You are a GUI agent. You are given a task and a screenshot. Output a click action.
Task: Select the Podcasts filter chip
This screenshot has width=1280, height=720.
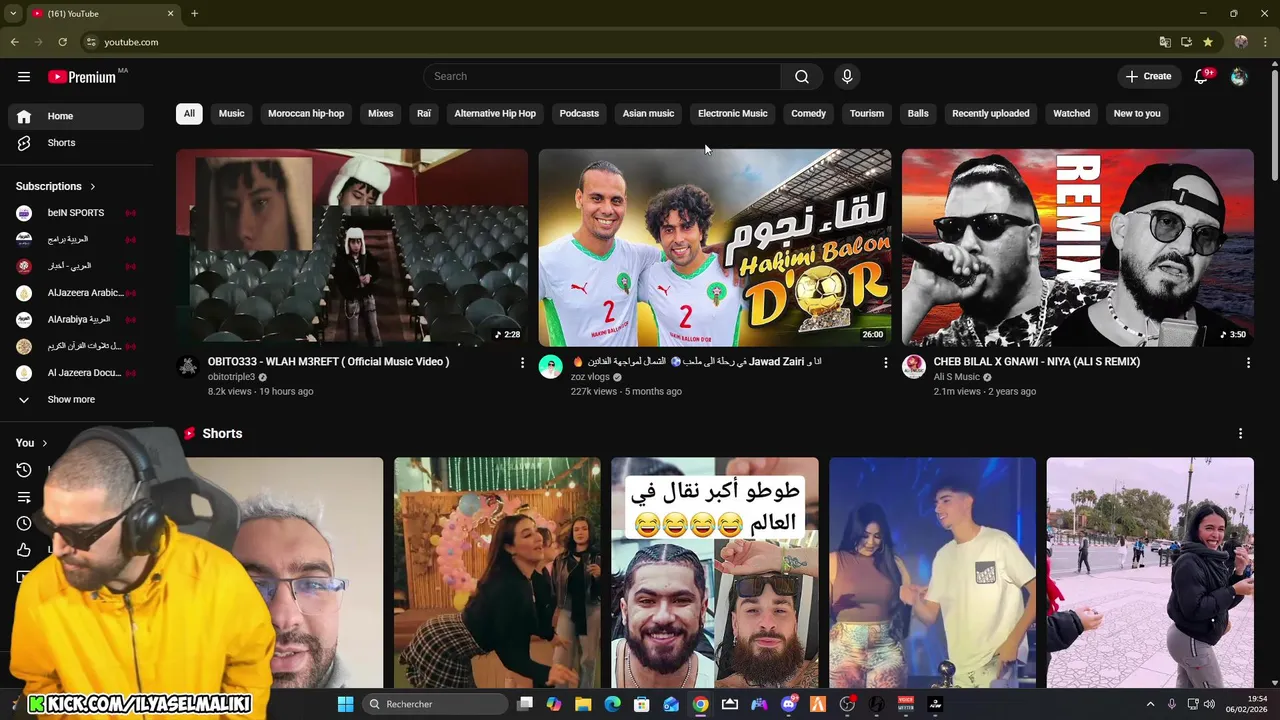[579, 114]
